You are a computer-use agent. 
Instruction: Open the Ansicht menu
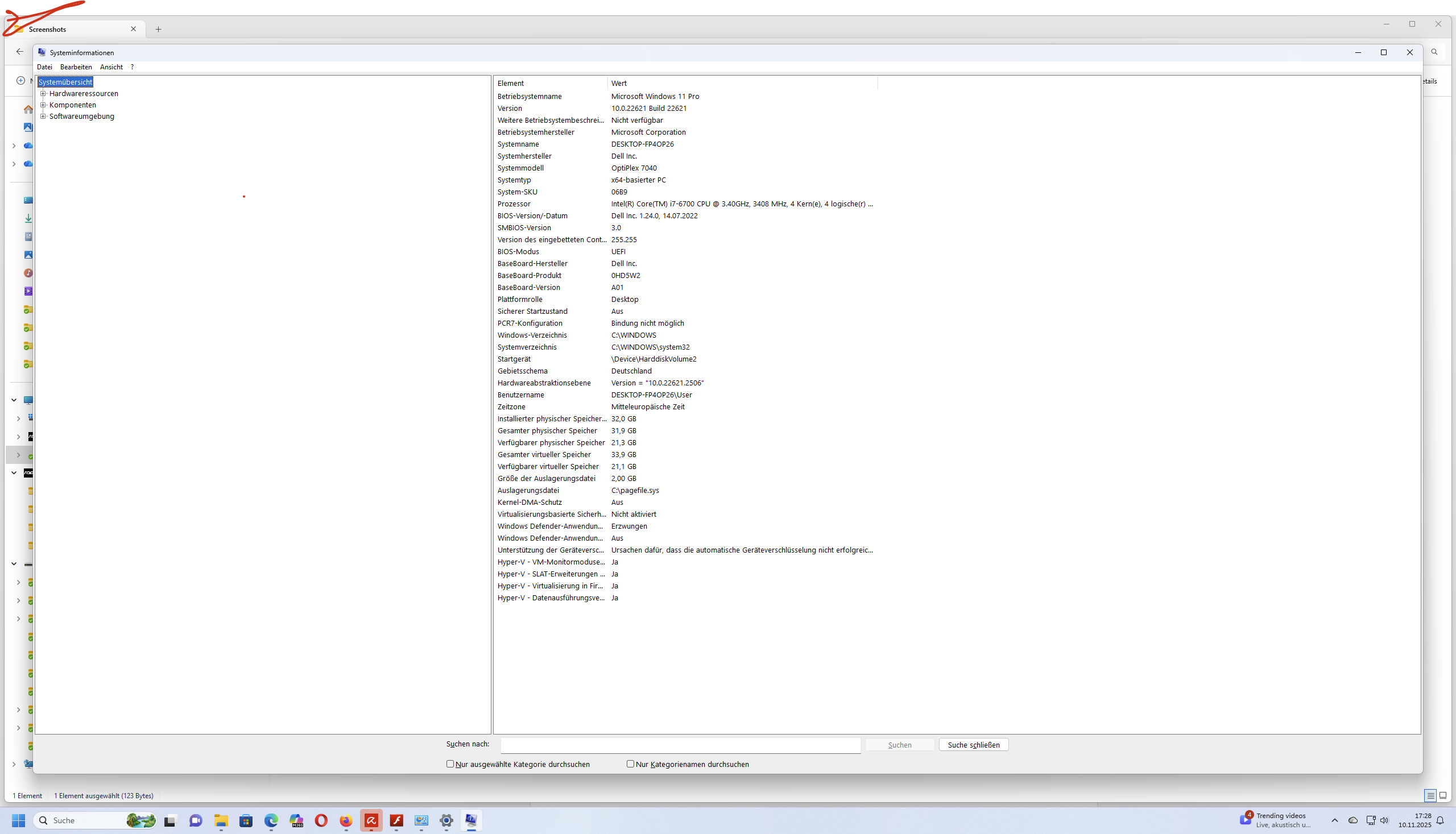tap(111, 67)
